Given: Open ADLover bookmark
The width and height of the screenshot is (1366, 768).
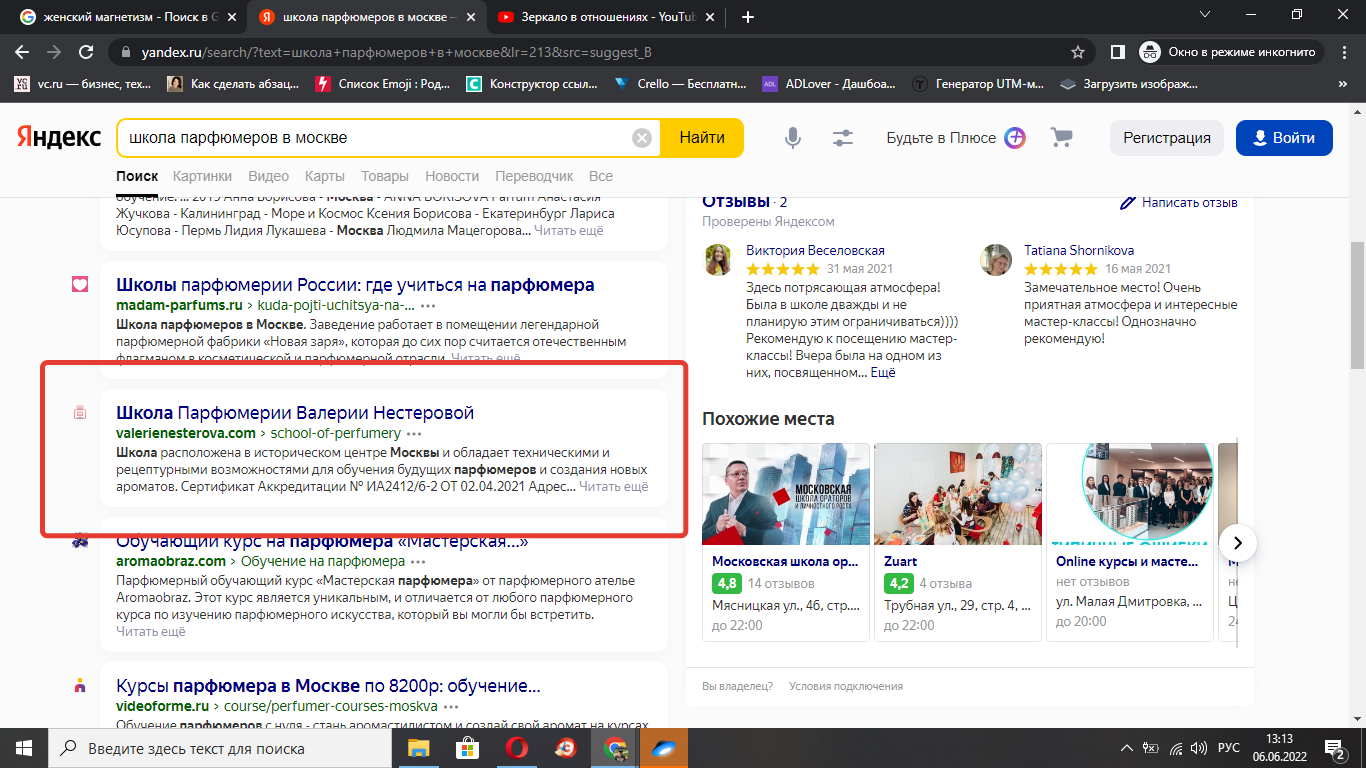Looking at the screenshot, I should tap(829, 84).
